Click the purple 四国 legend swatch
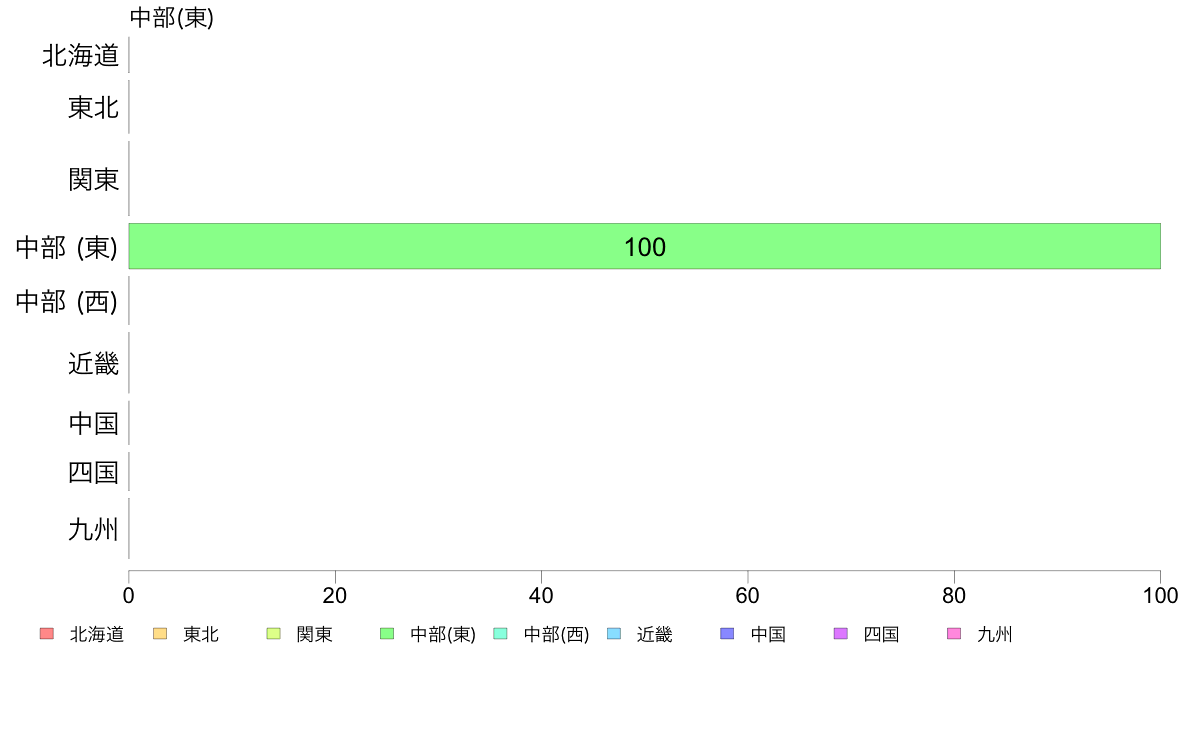This screenshot has width=1188, height=736. pyautogui.click(x=840, y=634)
